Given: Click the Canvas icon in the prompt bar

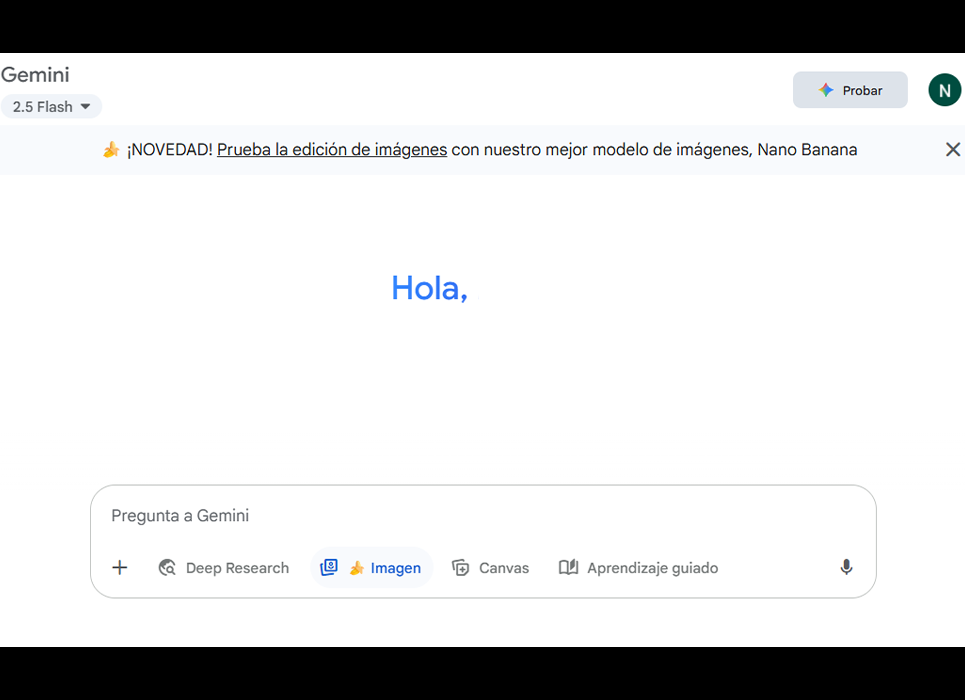Looking at the screenshot, I should pos(461,567).
